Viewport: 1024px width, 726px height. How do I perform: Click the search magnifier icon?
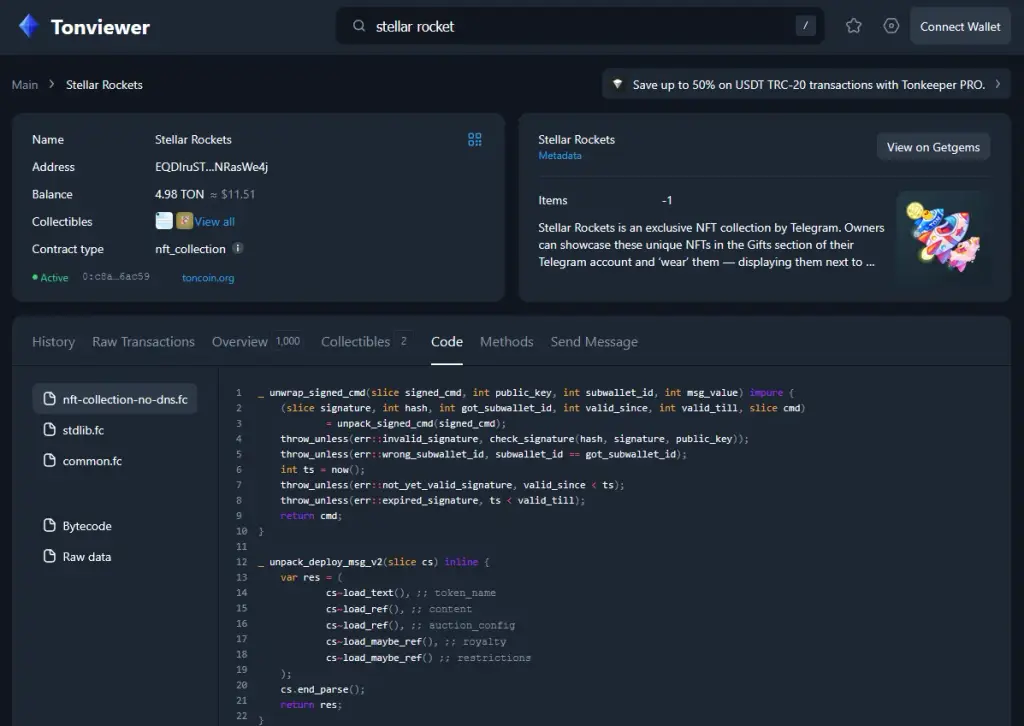pos(359,26)
